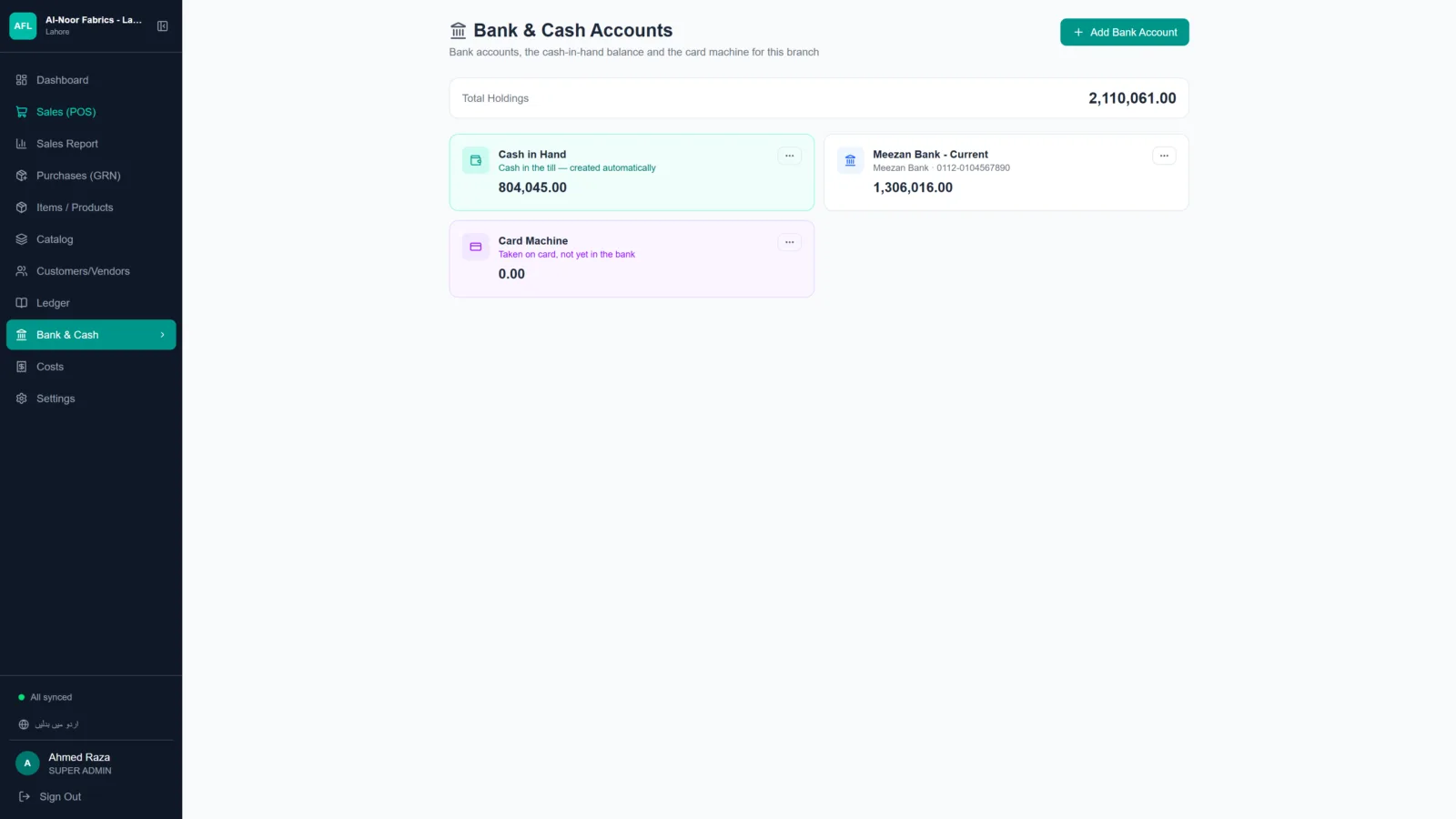The image size is (1456, 819).
Task: Open Settings from the sidebar
Action: coord(91,399)
